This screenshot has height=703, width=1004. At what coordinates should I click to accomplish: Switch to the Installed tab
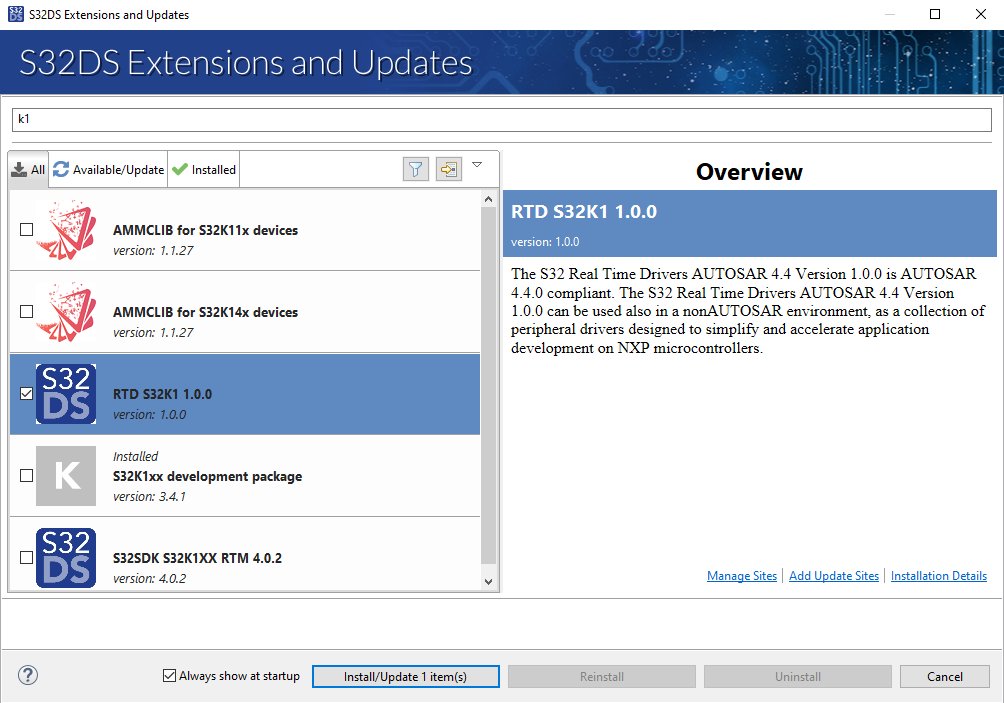point(204,170)
